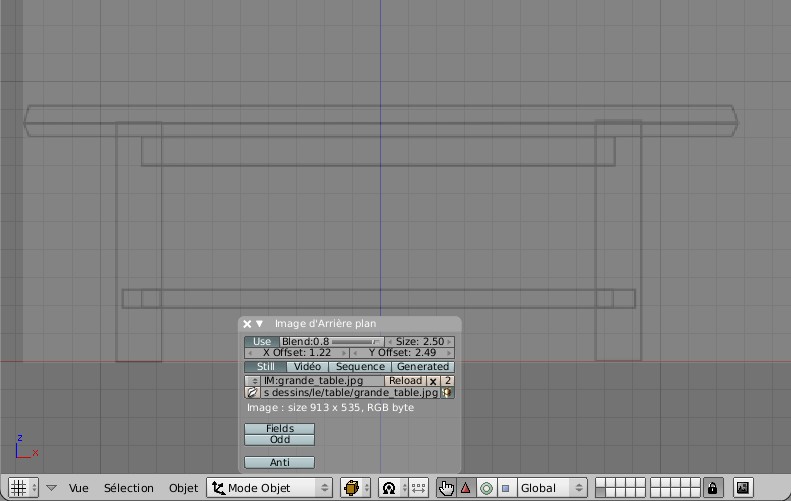
Task: Click the Blend 0.8 slider
Action: (331, 342)
